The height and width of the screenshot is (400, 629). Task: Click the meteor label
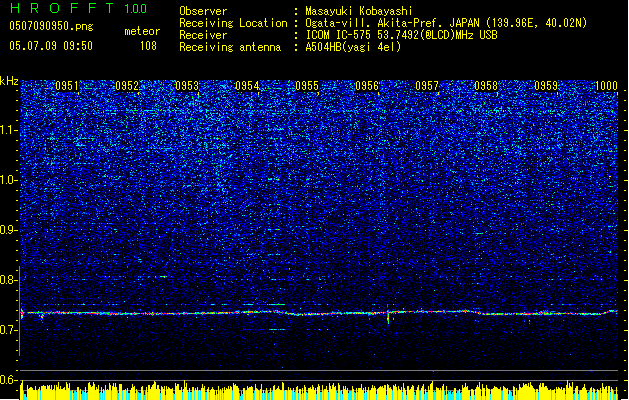[x=142, y=31]
